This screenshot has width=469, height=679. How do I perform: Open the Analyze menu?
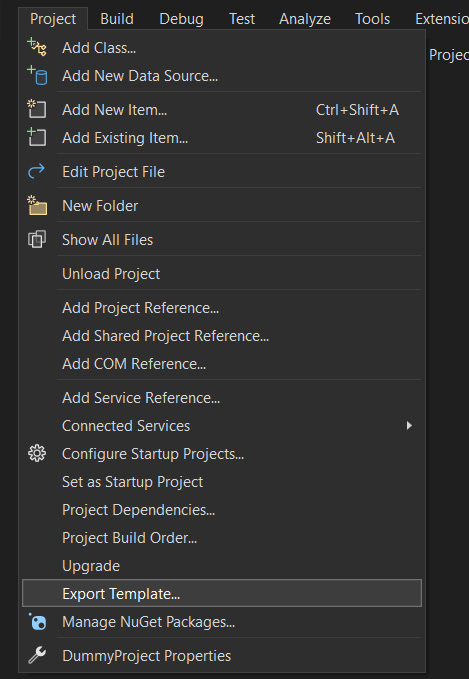tap(305, 19)
